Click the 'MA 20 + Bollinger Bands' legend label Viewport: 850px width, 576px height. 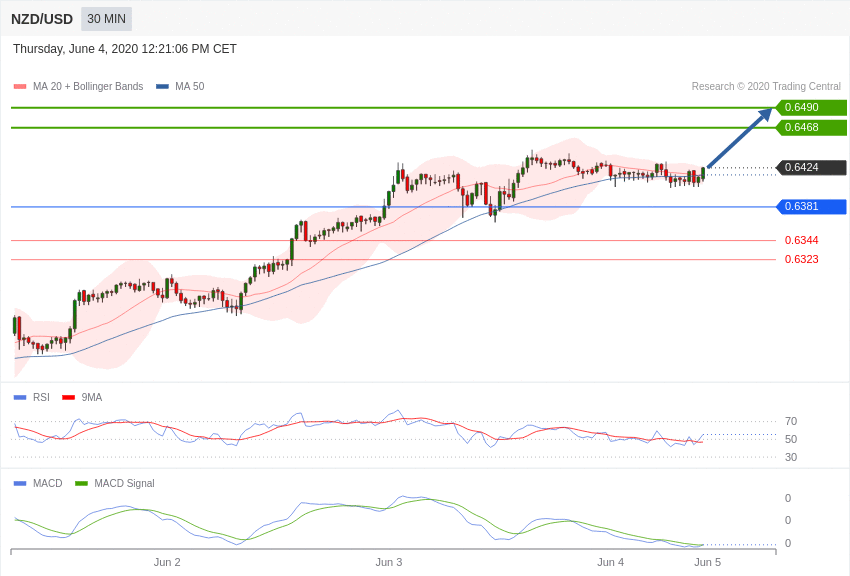point(88,87)
